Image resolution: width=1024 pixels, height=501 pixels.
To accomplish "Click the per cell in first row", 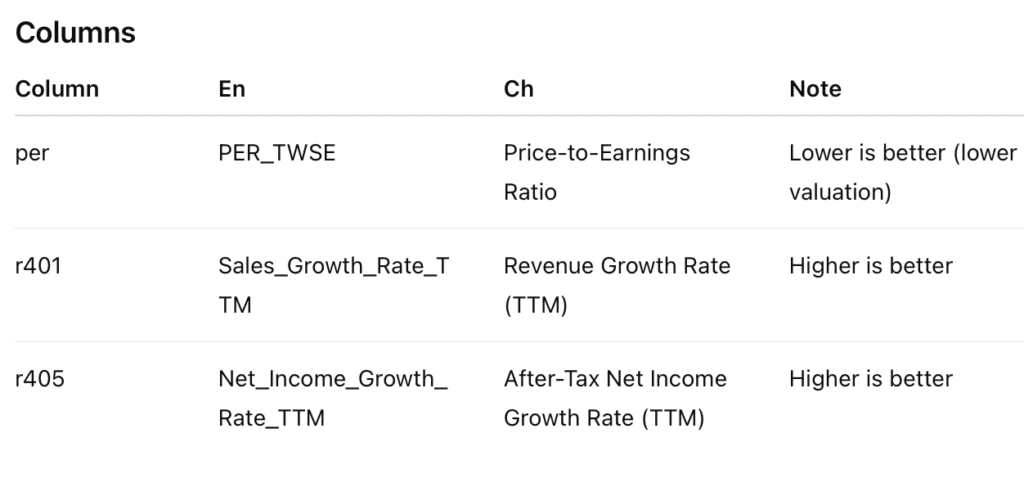I will pyautogui.click(x=30, y=154).
